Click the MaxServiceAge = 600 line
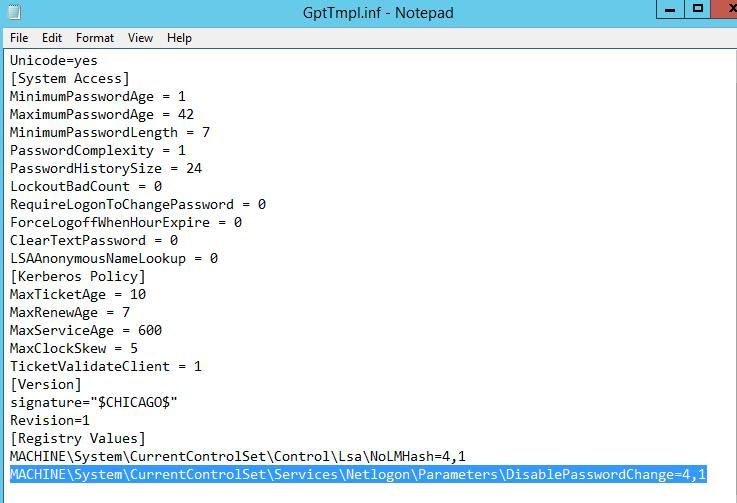Screen dimensions: 737x503 pyautogui.click(x=86, y=330)
